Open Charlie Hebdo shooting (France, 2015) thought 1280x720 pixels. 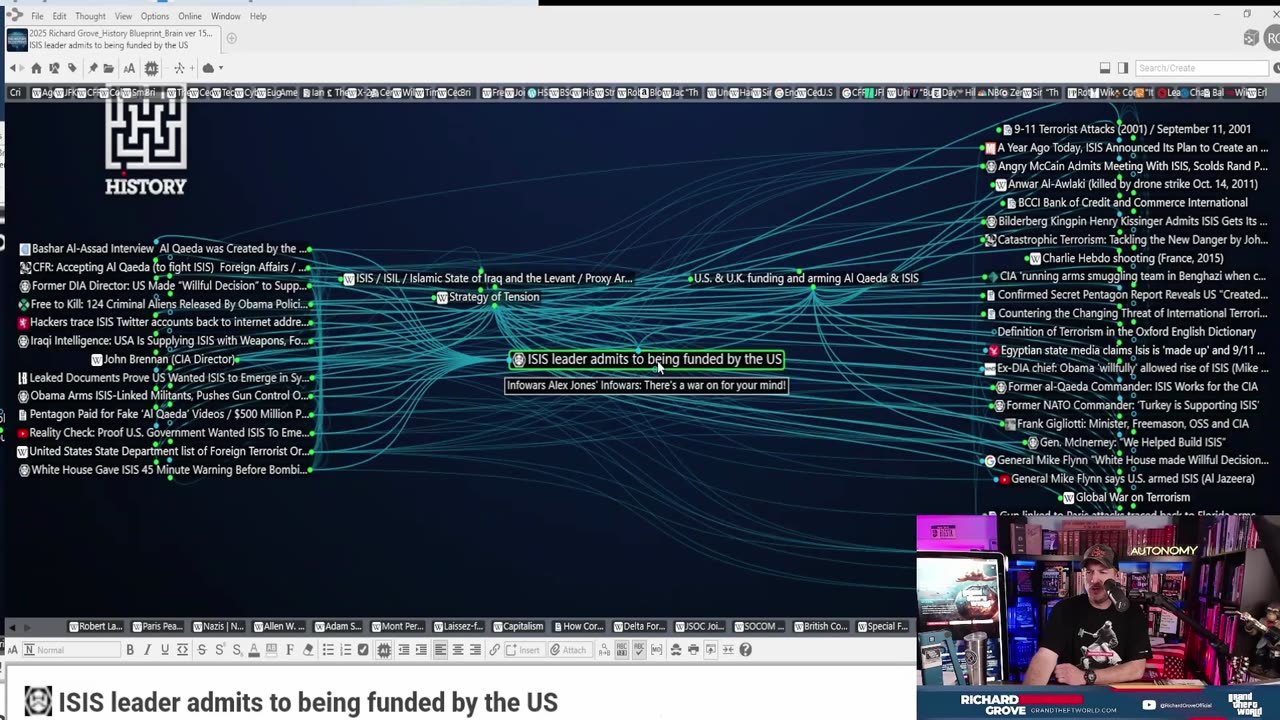(1126, 258)
